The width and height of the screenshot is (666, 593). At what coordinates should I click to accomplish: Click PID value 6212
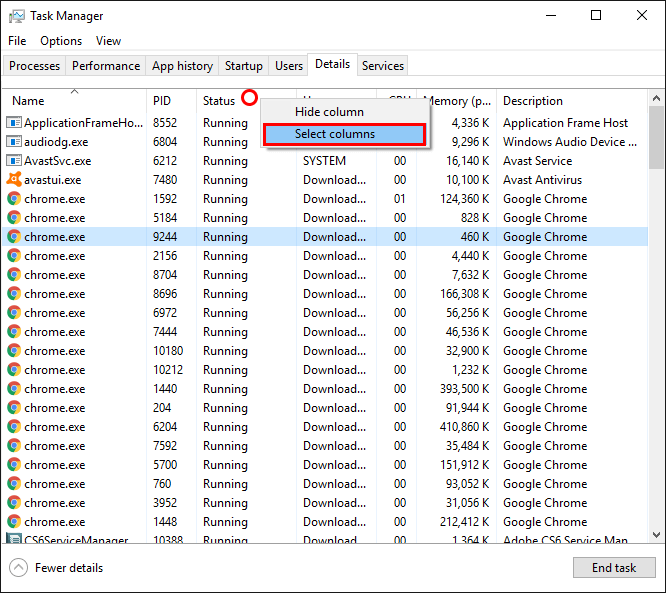(x=165, y=161)
